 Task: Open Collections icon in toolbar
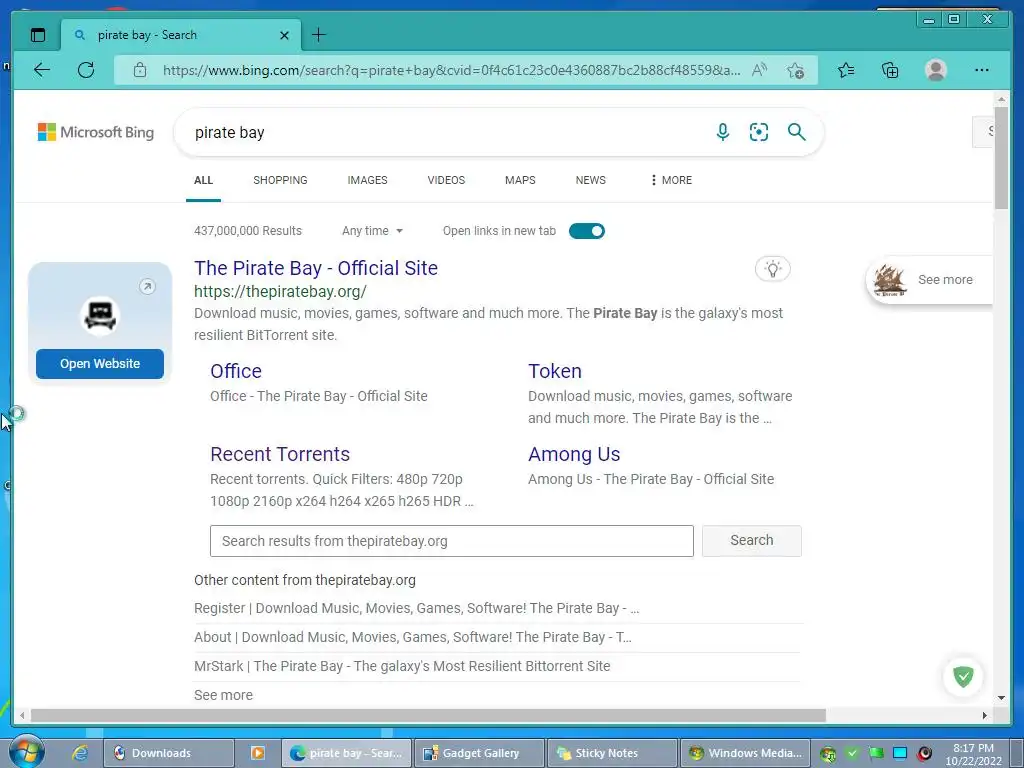(890, 70)
